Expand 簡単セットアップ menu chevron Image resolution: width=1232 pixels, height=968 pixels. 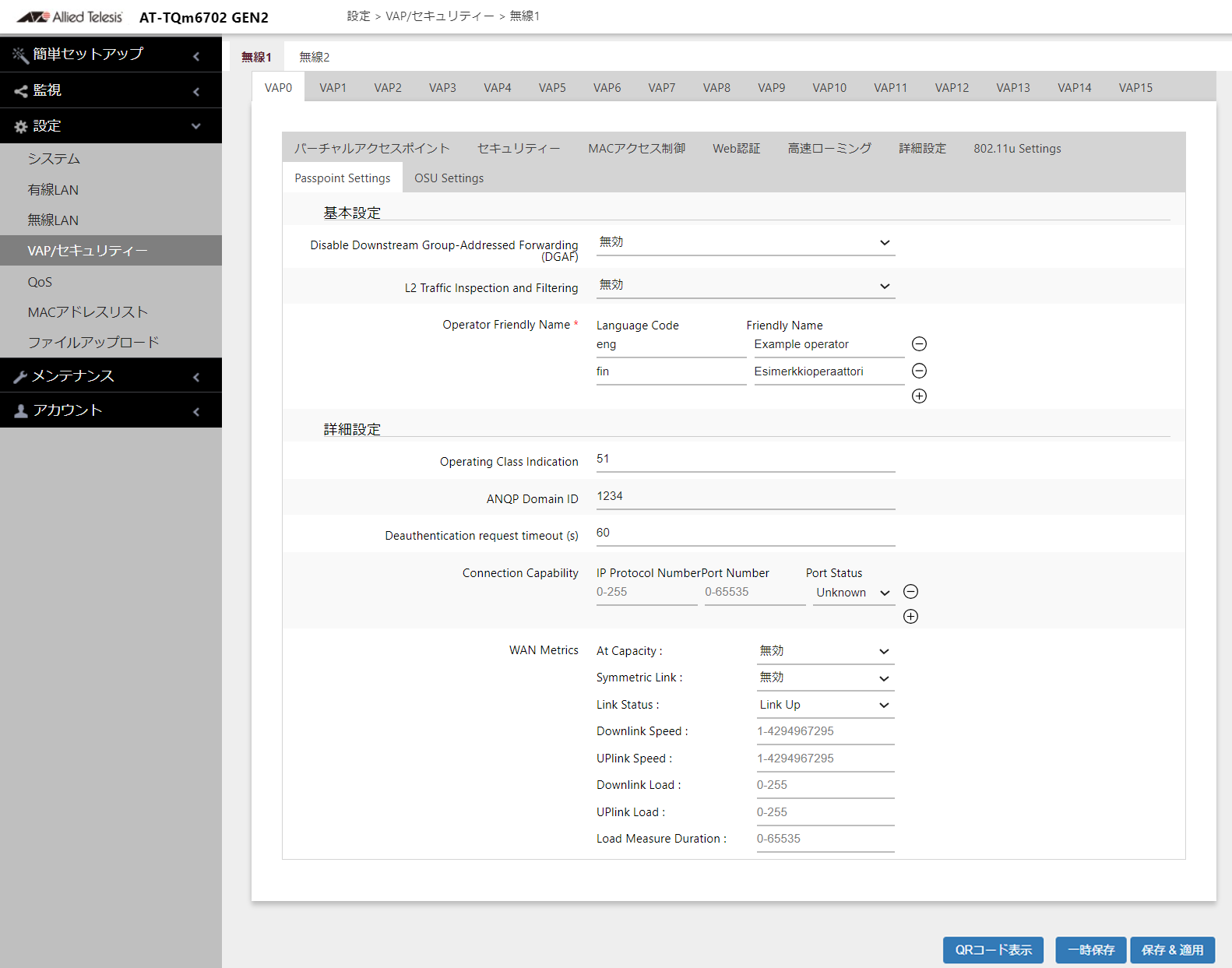tap(196, 56)
